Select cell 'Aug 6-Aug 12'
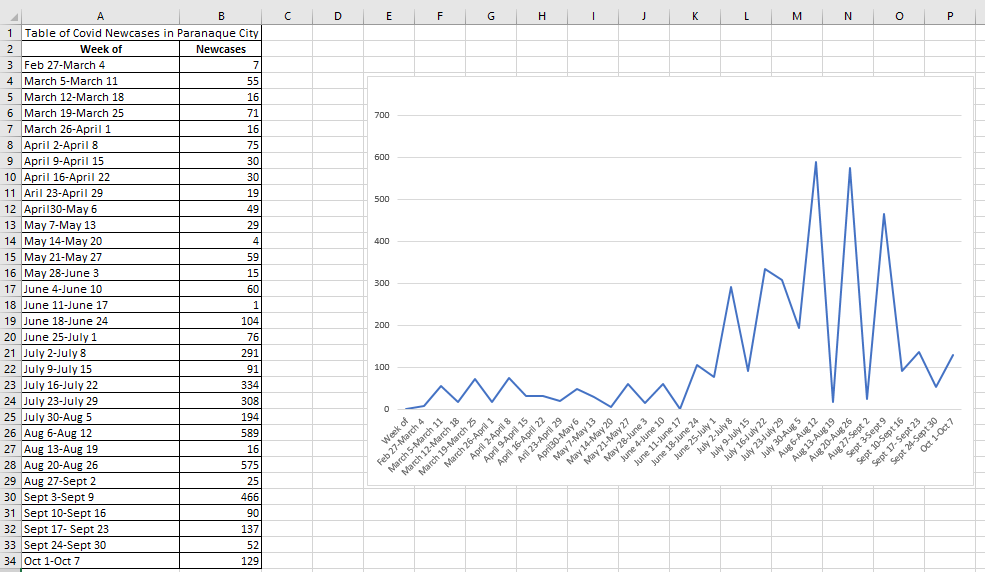This screenshot has height=572, width=985. click(101, 433)
